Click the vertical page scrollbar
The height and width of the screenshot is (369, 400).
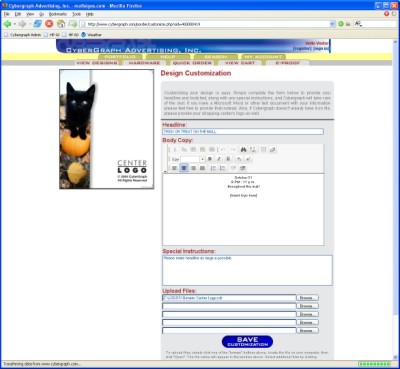[395, 199]
